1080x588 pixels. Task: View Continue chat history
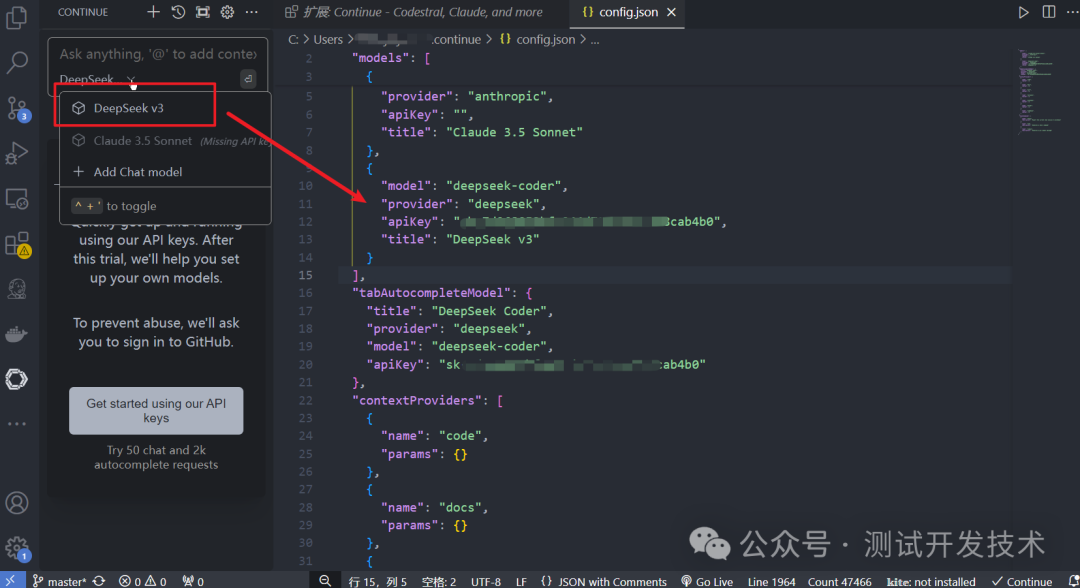coord(178,12)
